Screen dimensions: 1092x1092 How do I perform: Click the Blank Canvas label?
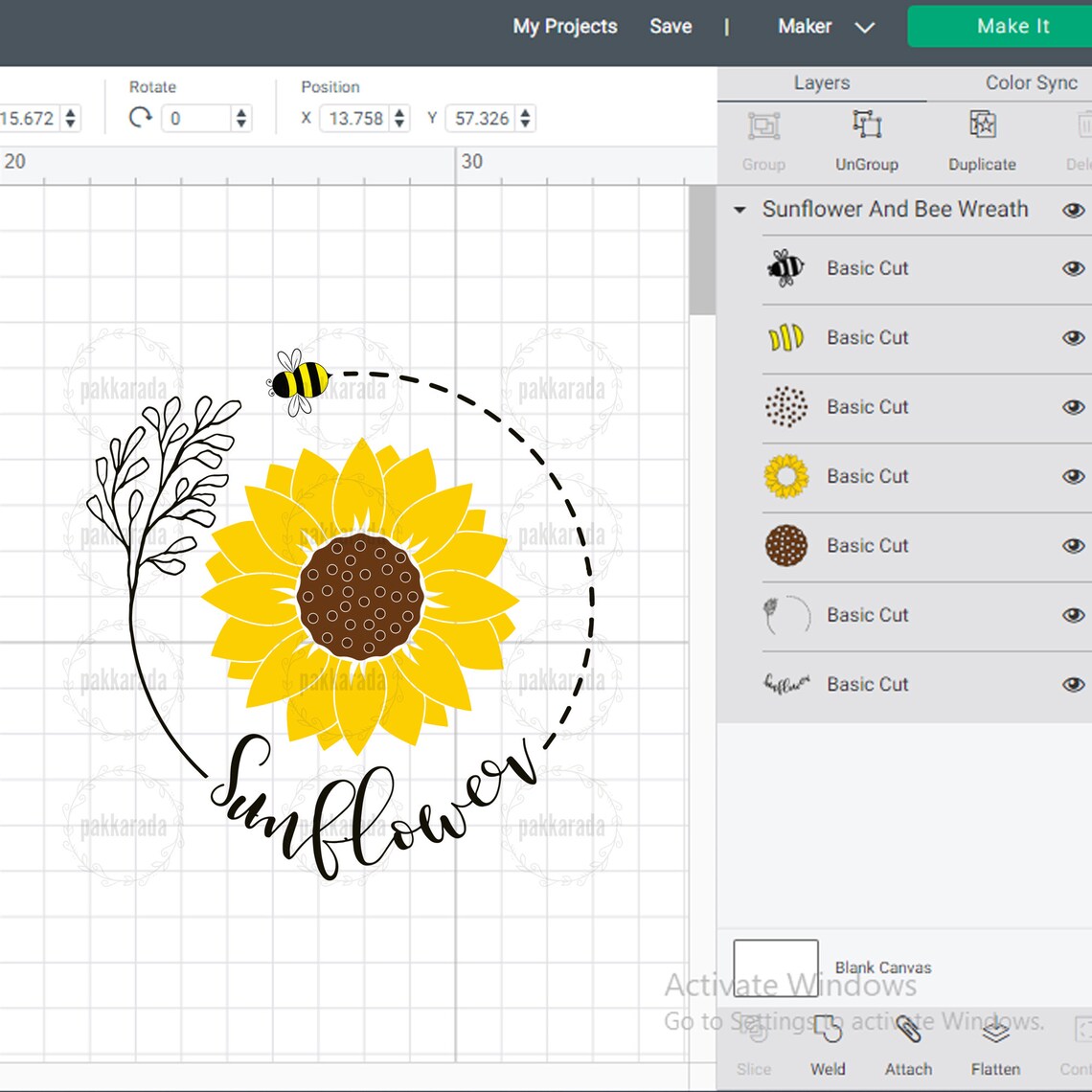pyautogui.click(x=883, y=967)
